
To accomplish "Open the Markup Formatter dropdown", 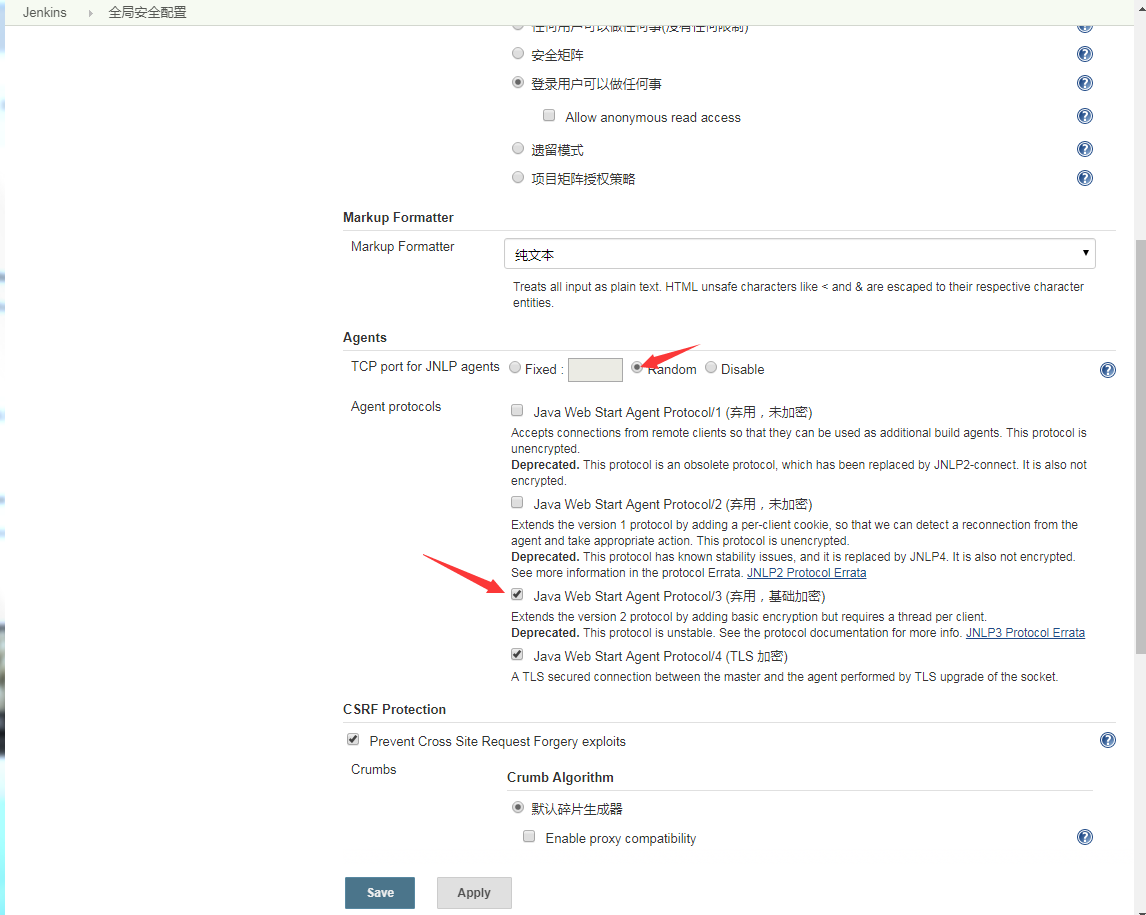I will tap(799, 254).
